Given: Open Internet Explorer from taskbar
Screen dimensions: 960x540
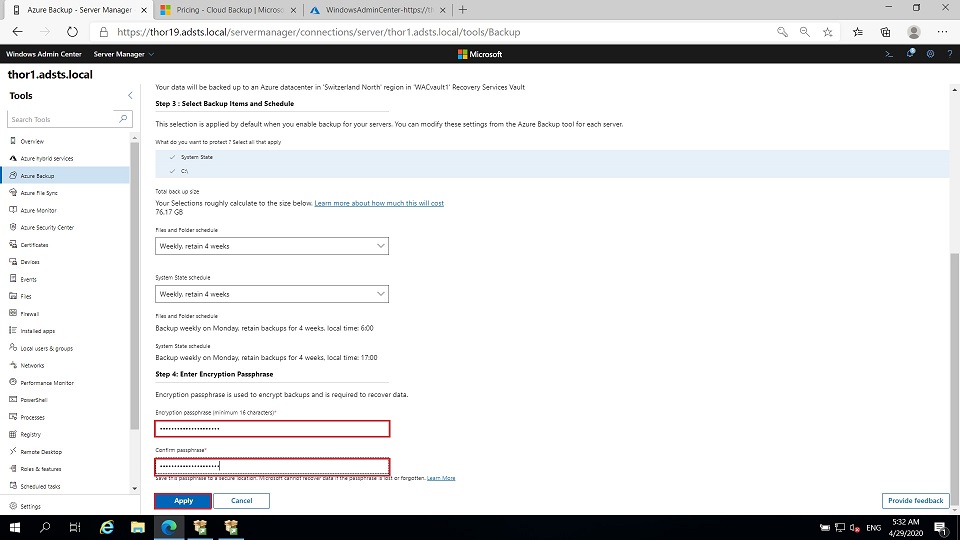Looking at the screenshot, I should (x=107, y=528).
